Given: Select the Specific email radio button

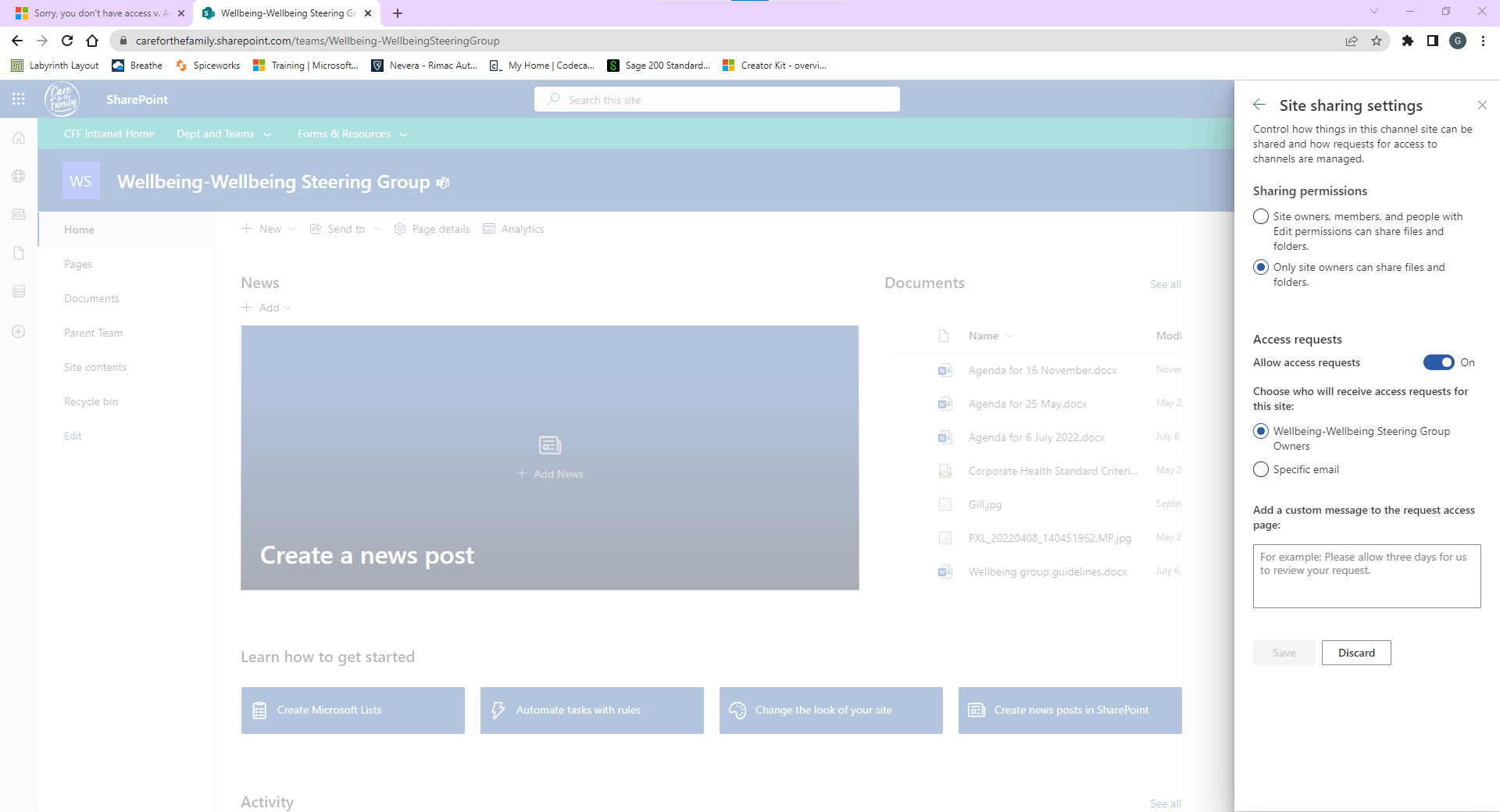Looking at the screenshot, I should click(1261, 469).
